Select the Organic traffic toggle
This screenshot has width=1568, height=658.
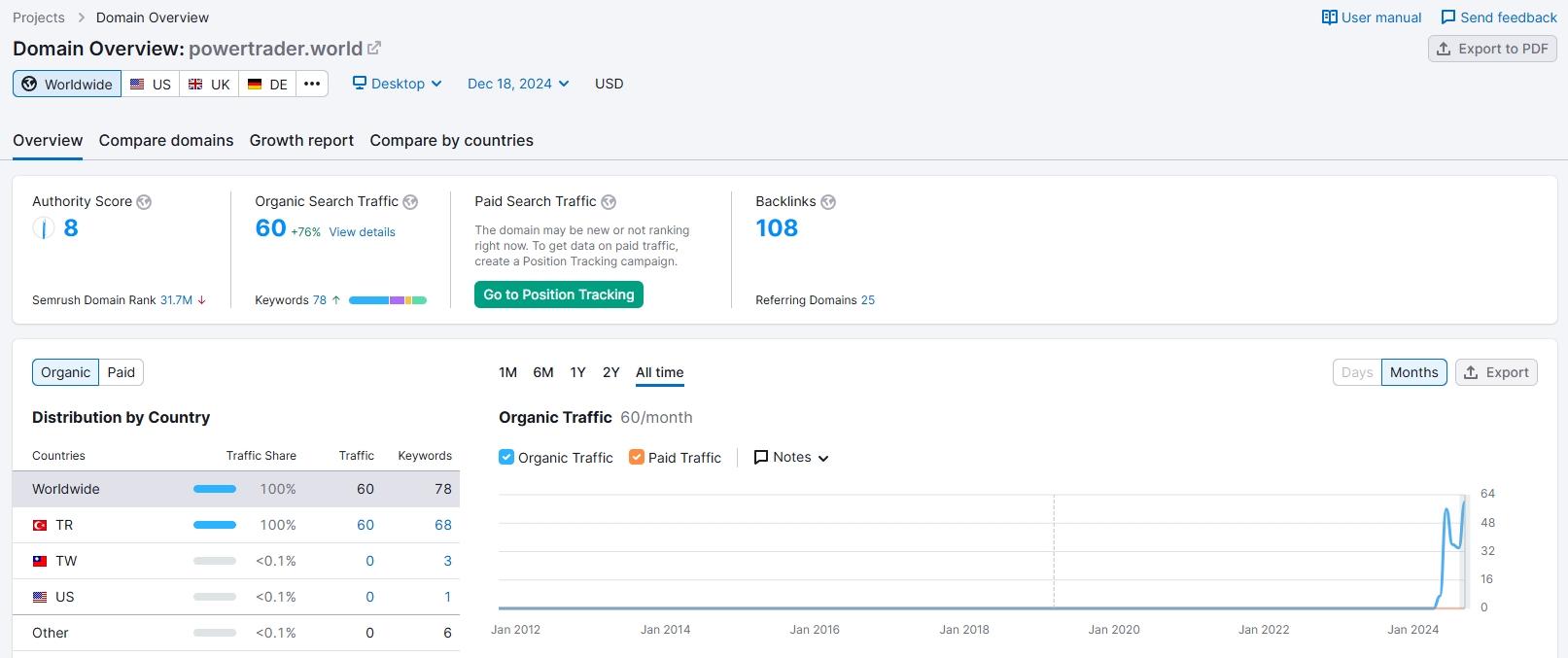pyautogui.click(x=65, y=372)
